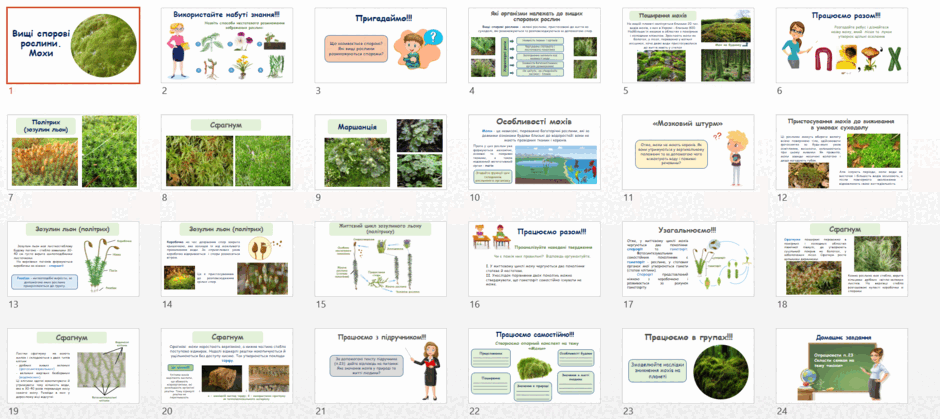Select slide 18 titled Сфагнум
The height and width of the screenshot is (419, 940).
tap(842, 259)
